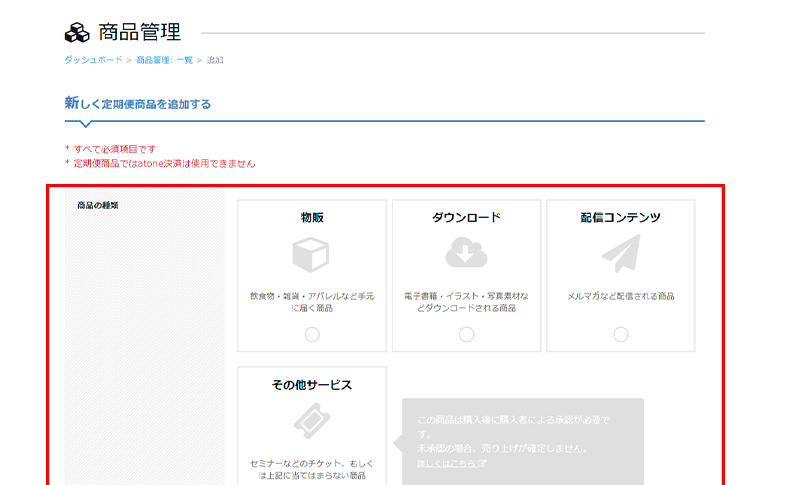This screenshot has width=800, height=485.
Task: Click the external link icon after 詳しくはこちら
Action: click(482, 464)
